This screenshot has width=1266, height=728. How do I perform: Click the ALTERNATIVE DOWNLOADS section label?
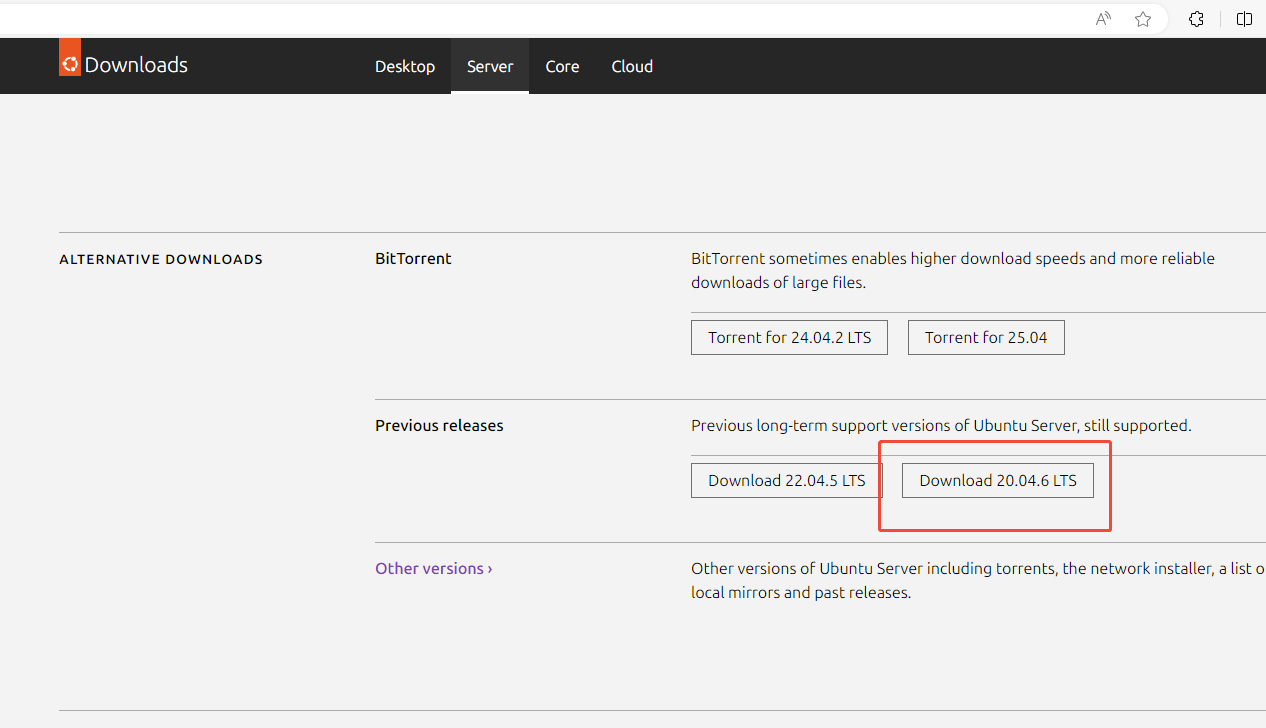(161, 259)
